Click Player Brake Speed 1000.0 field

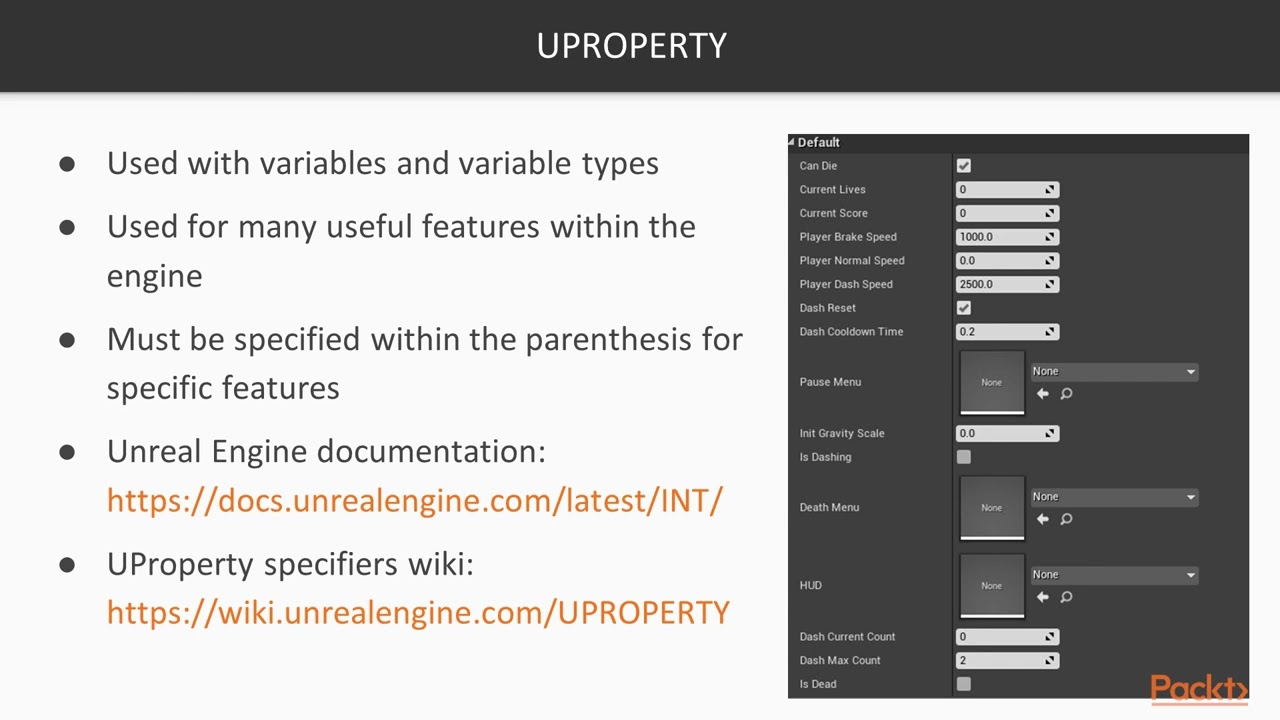pyautogui.click(x=1007, y=237)
